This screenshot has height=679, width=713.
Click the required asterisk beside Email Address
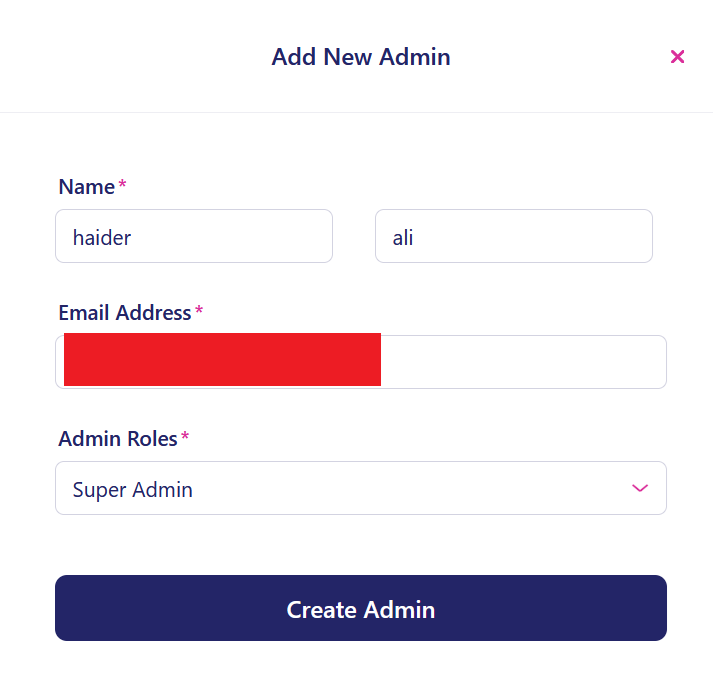tap(199, 312)
